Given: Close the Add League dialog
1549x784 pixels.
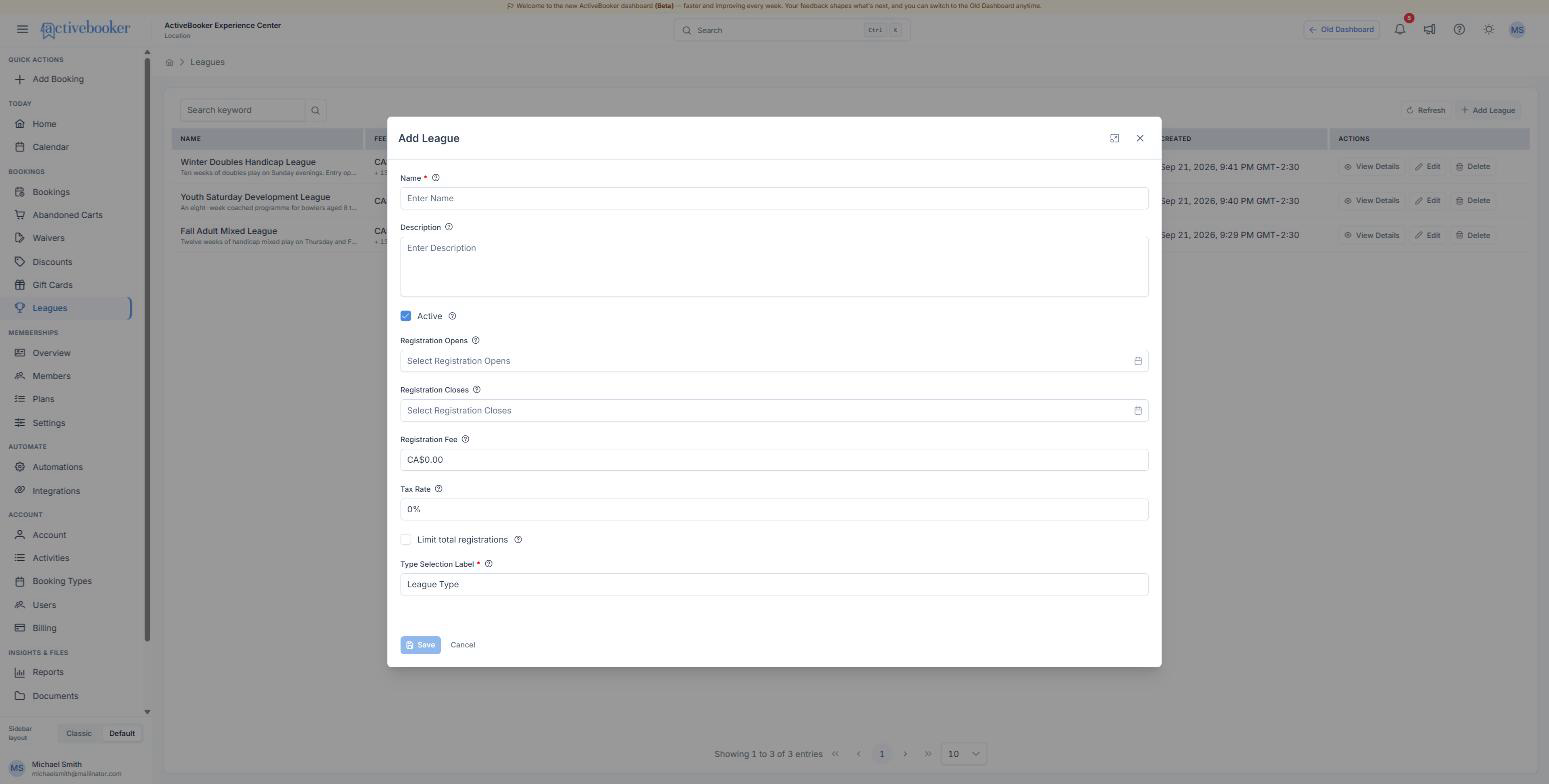Looking at the screenshot, I should coord(1140,138).
